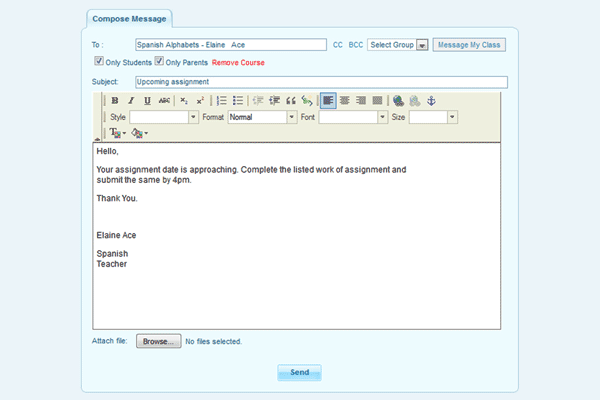Screen dimensions: 600x400
Task: Insert an anchor in the message
Action: coord(432,101)
